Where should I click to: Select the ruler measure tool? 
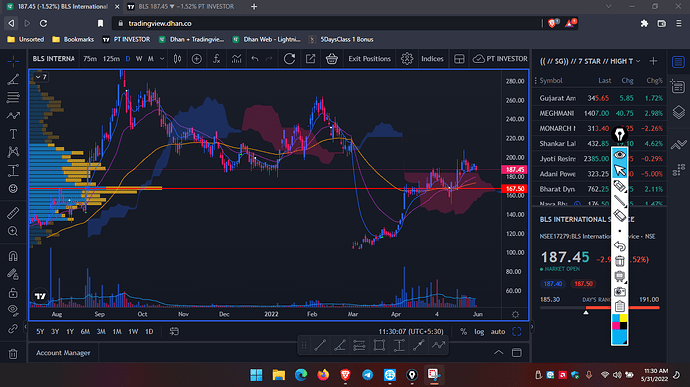click(13, 213)
